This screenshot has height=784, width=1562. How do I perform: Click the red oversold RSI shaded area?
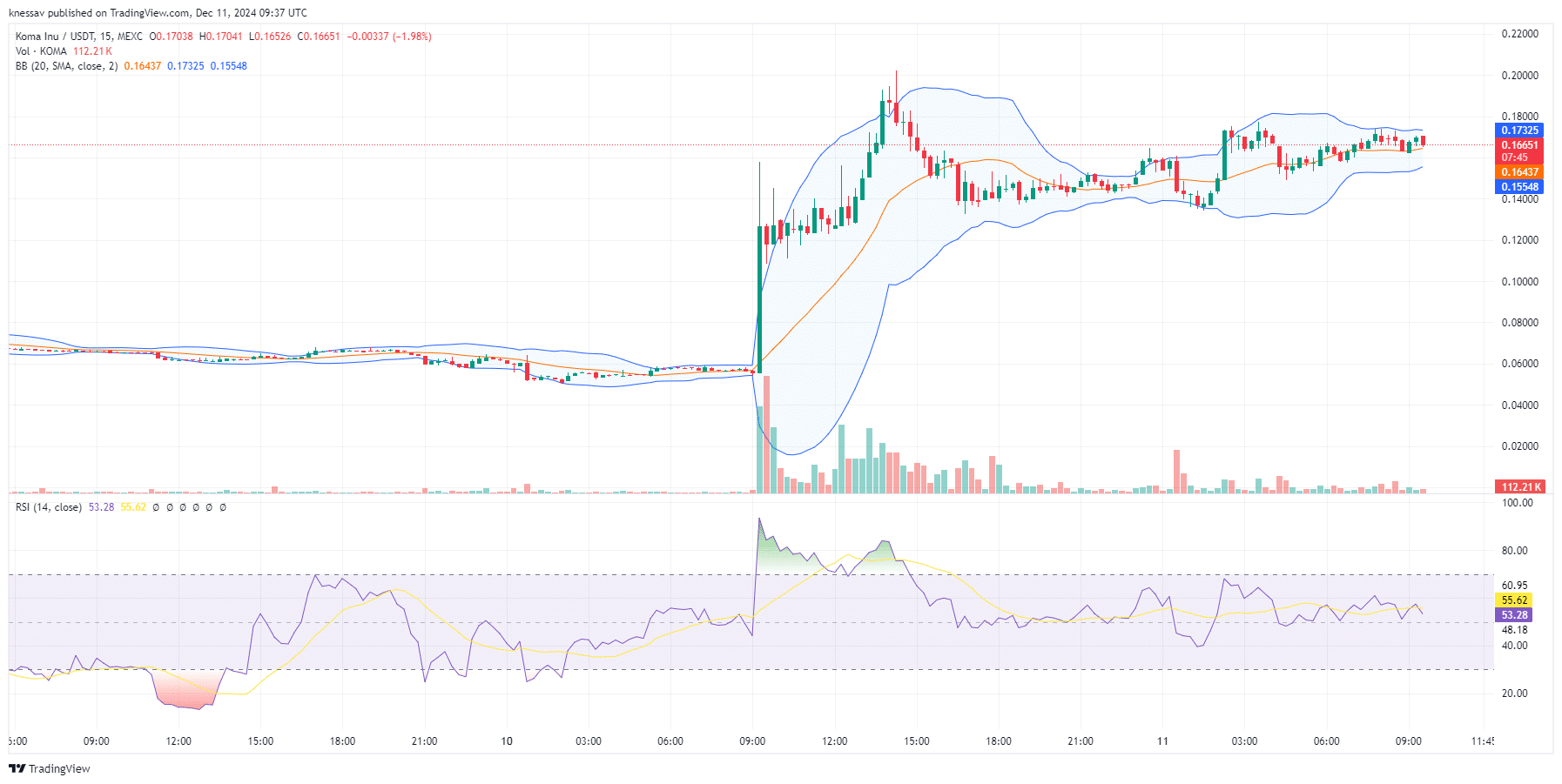point(185,690)
